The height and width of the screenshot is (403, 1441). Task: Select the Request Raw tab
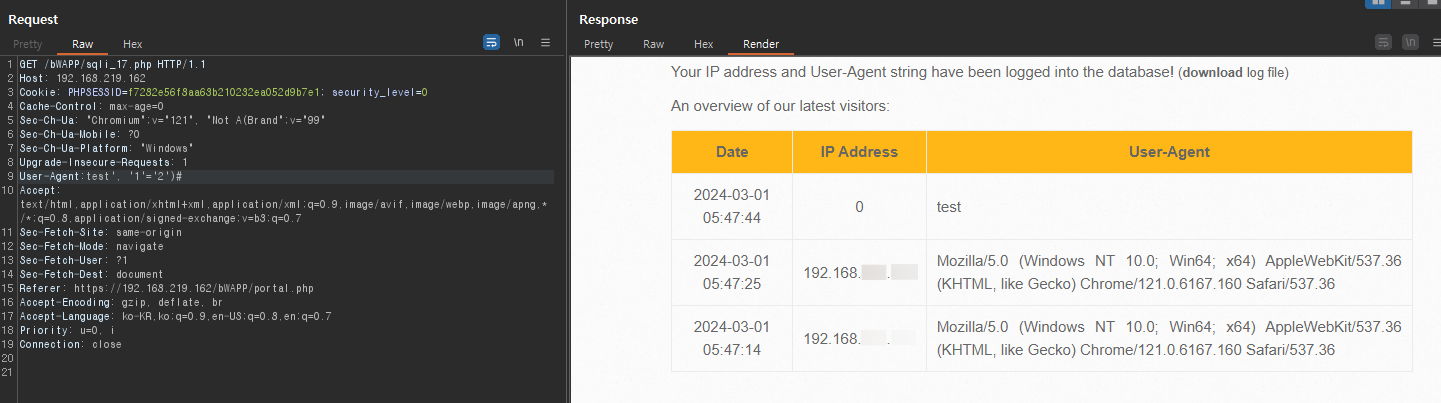[x=82, y=44]
